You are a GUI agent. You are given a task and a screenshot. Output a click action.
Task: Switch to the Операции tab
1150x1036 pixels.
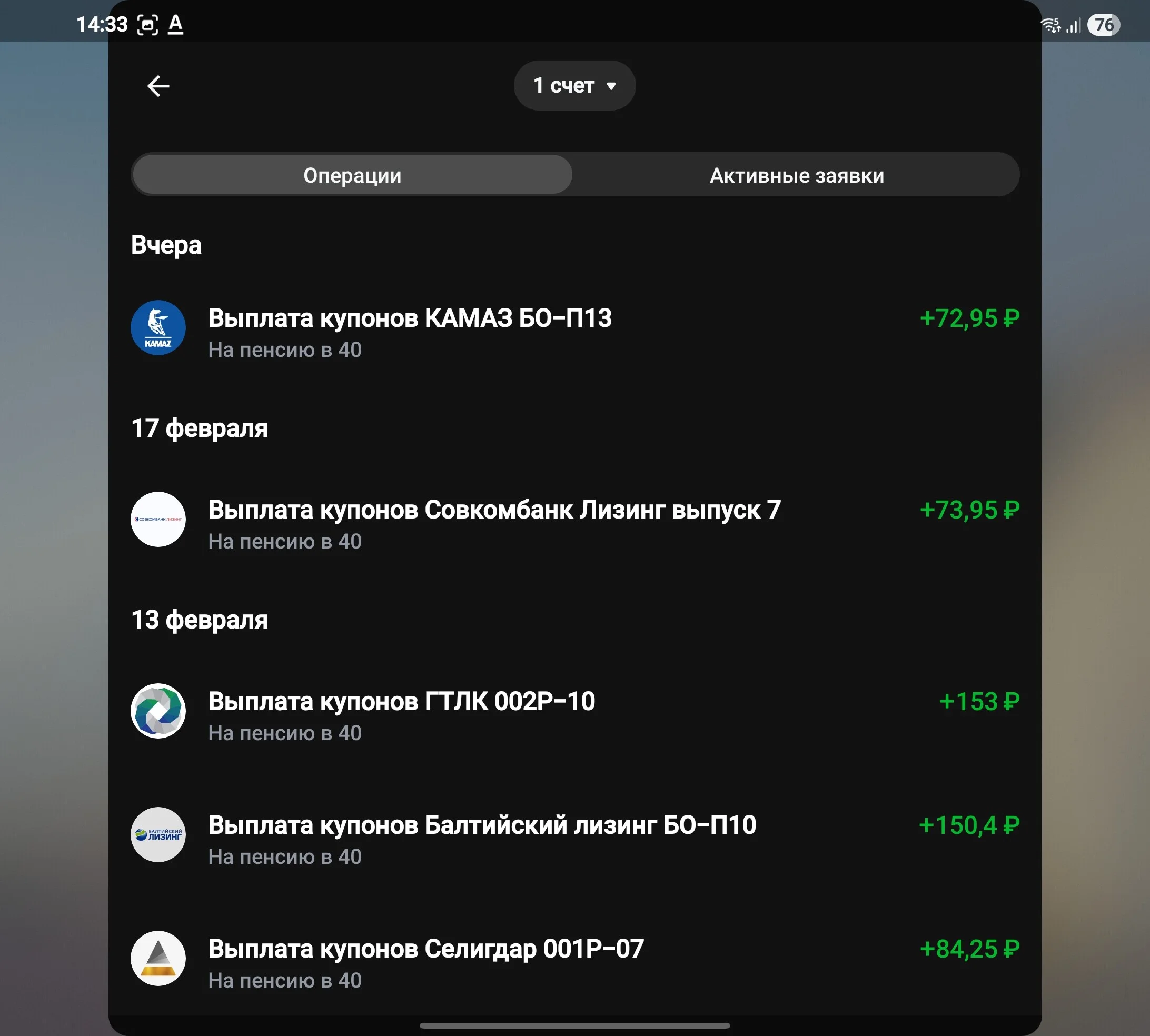352,175
